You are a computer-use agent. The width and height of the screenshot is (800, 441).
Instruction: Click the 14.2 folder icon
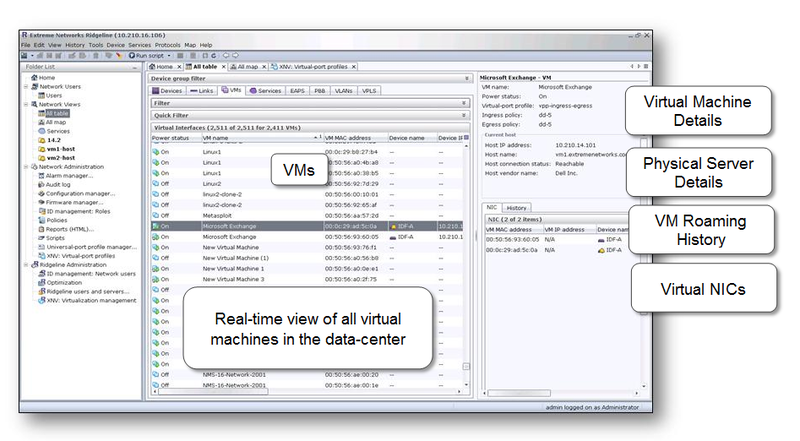[x=42, y=140]
